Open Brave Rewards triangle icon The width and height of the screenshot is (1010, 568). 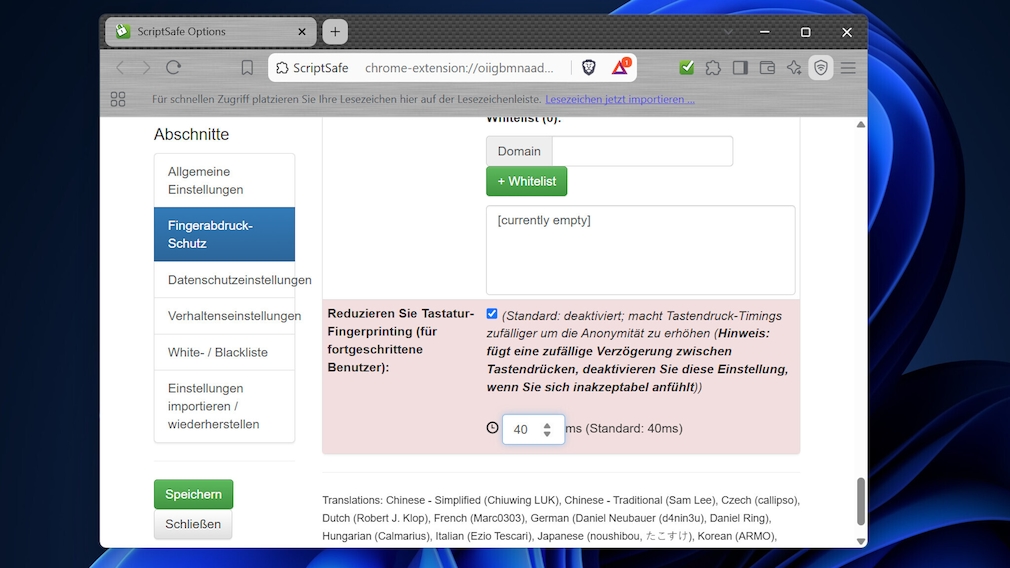click(x=620, y=68)
